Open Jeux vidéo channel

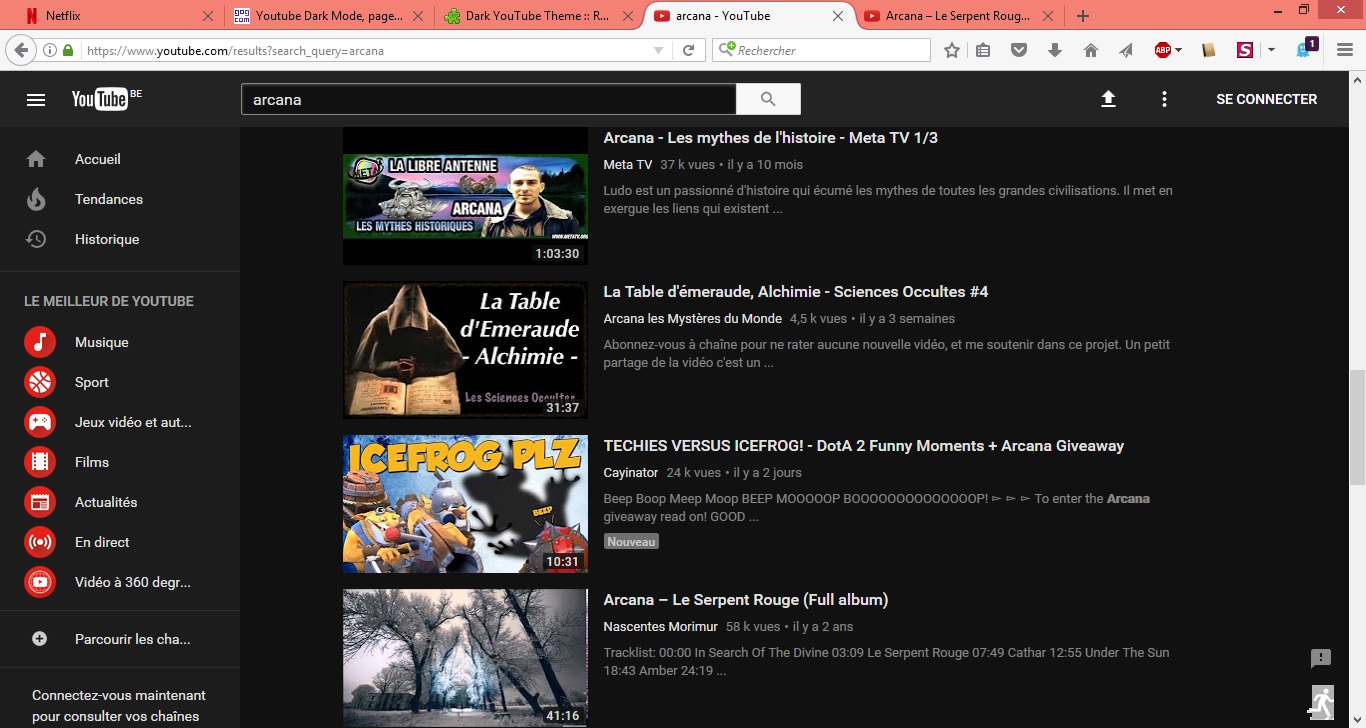(x=133, y=422)
